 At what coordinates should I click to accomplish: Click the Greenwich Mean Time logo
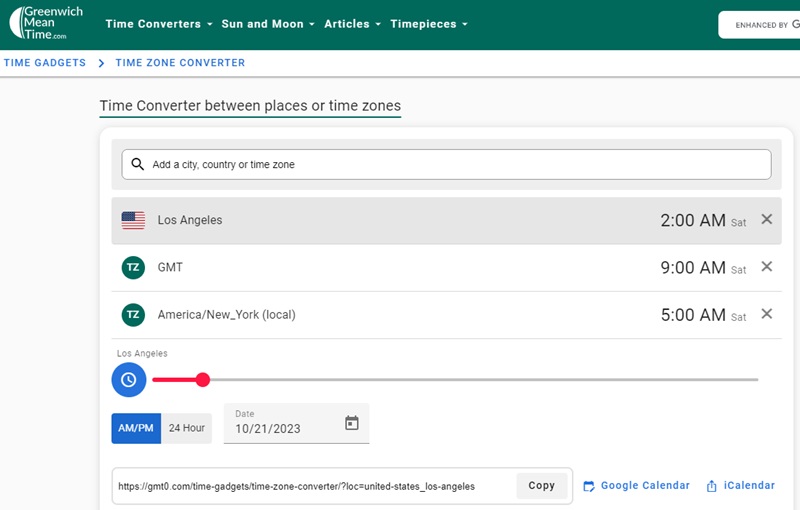(x=46, y=23)
